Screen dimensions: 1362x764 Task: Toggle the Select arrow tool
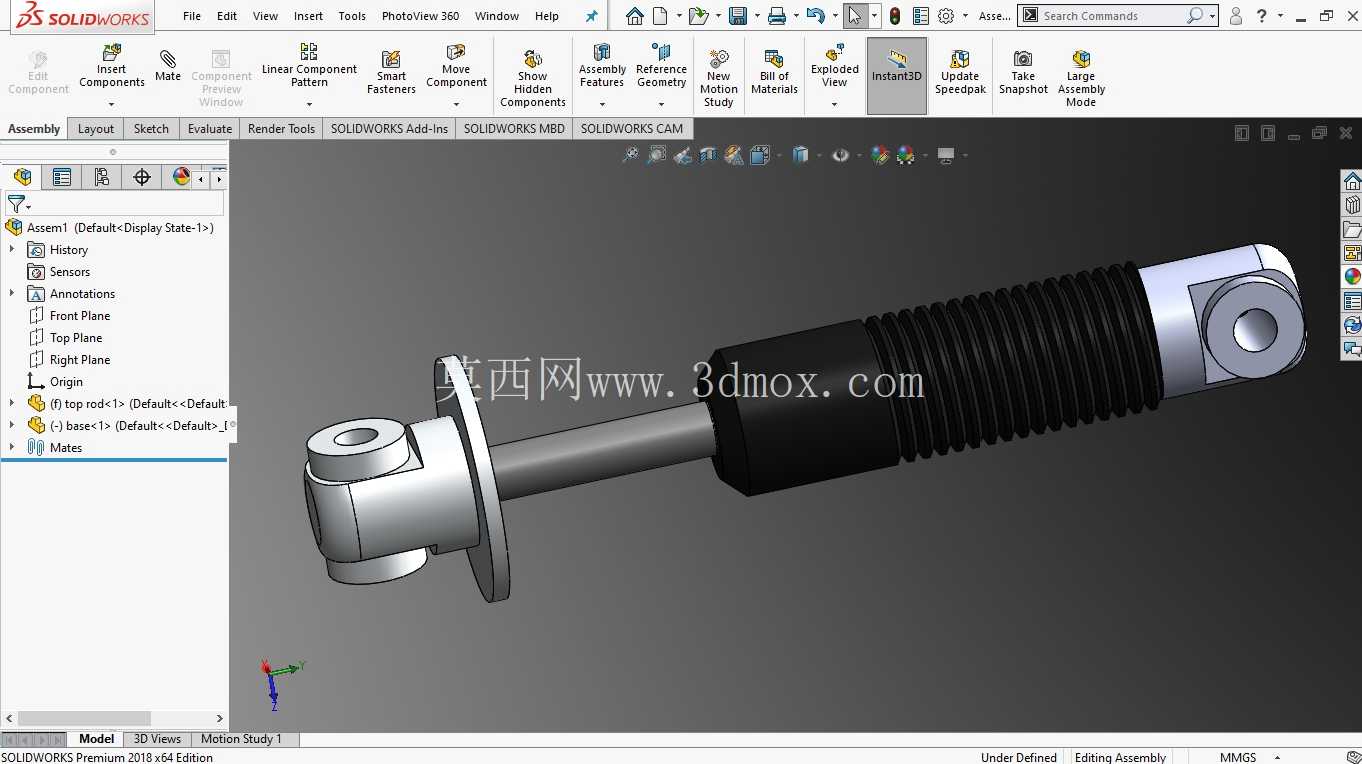tap(854, 16)
